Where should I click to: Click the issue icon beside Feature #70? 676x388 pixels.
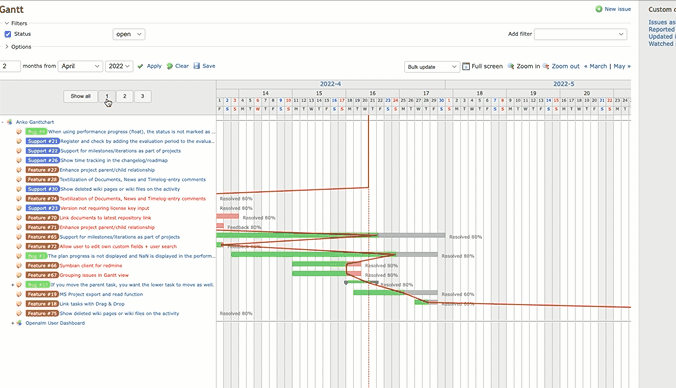pos(19,218)
